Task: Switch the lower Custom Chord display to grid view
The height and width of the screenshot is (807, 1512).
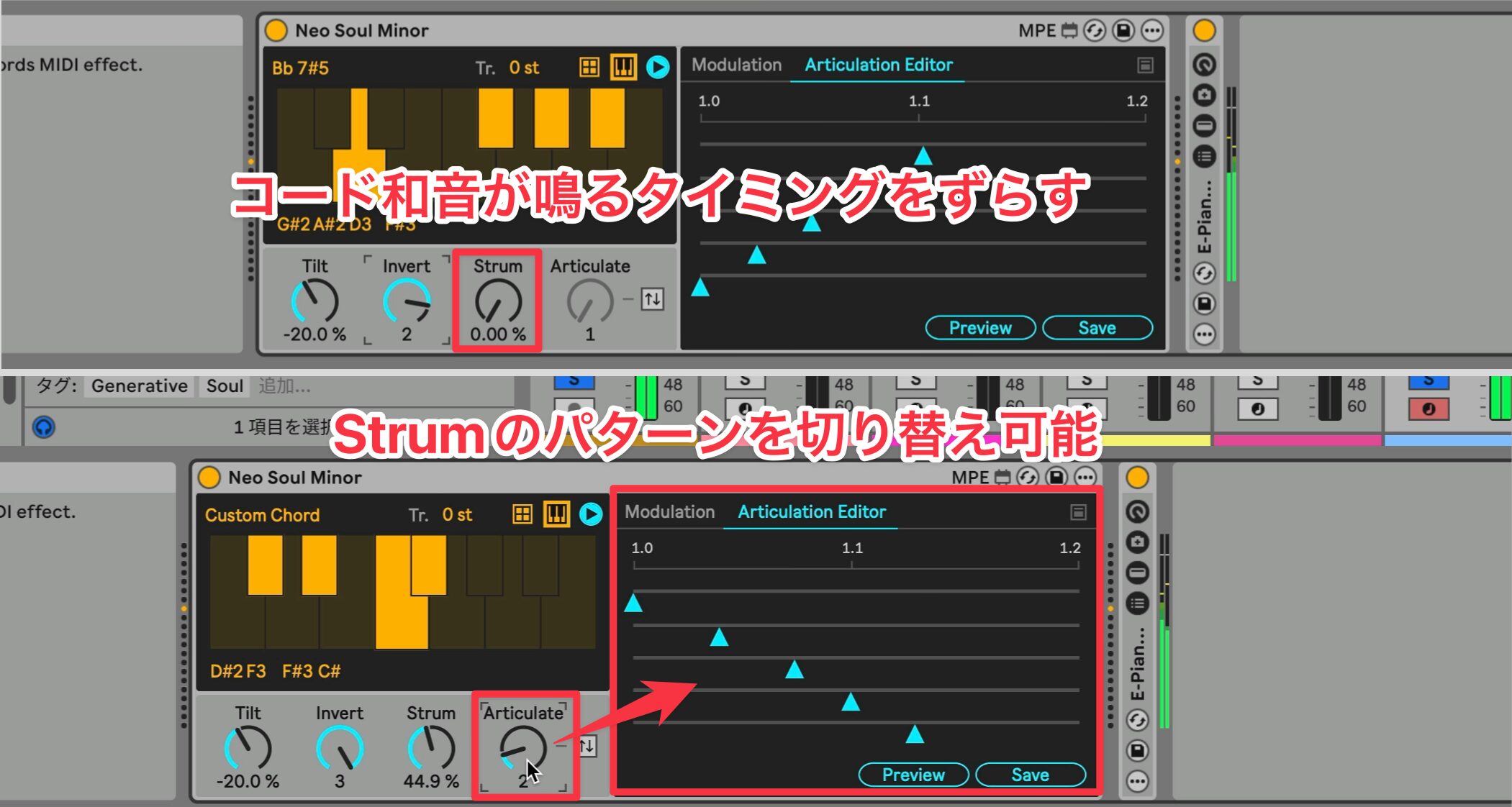Action: 522,514
